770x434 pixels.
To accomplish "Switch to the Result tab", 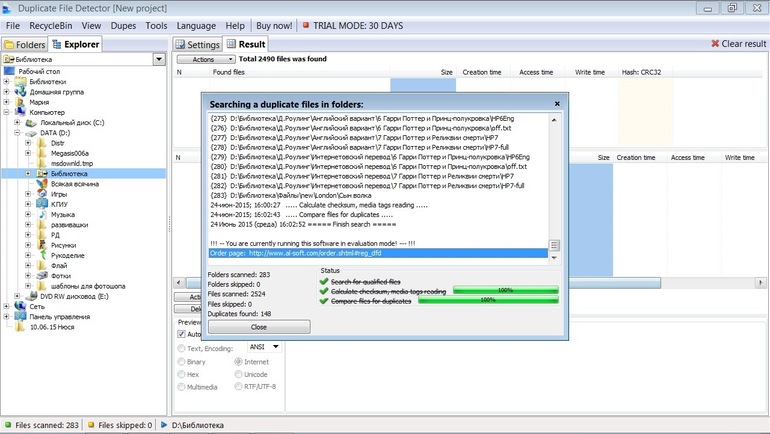I will 246,44.
